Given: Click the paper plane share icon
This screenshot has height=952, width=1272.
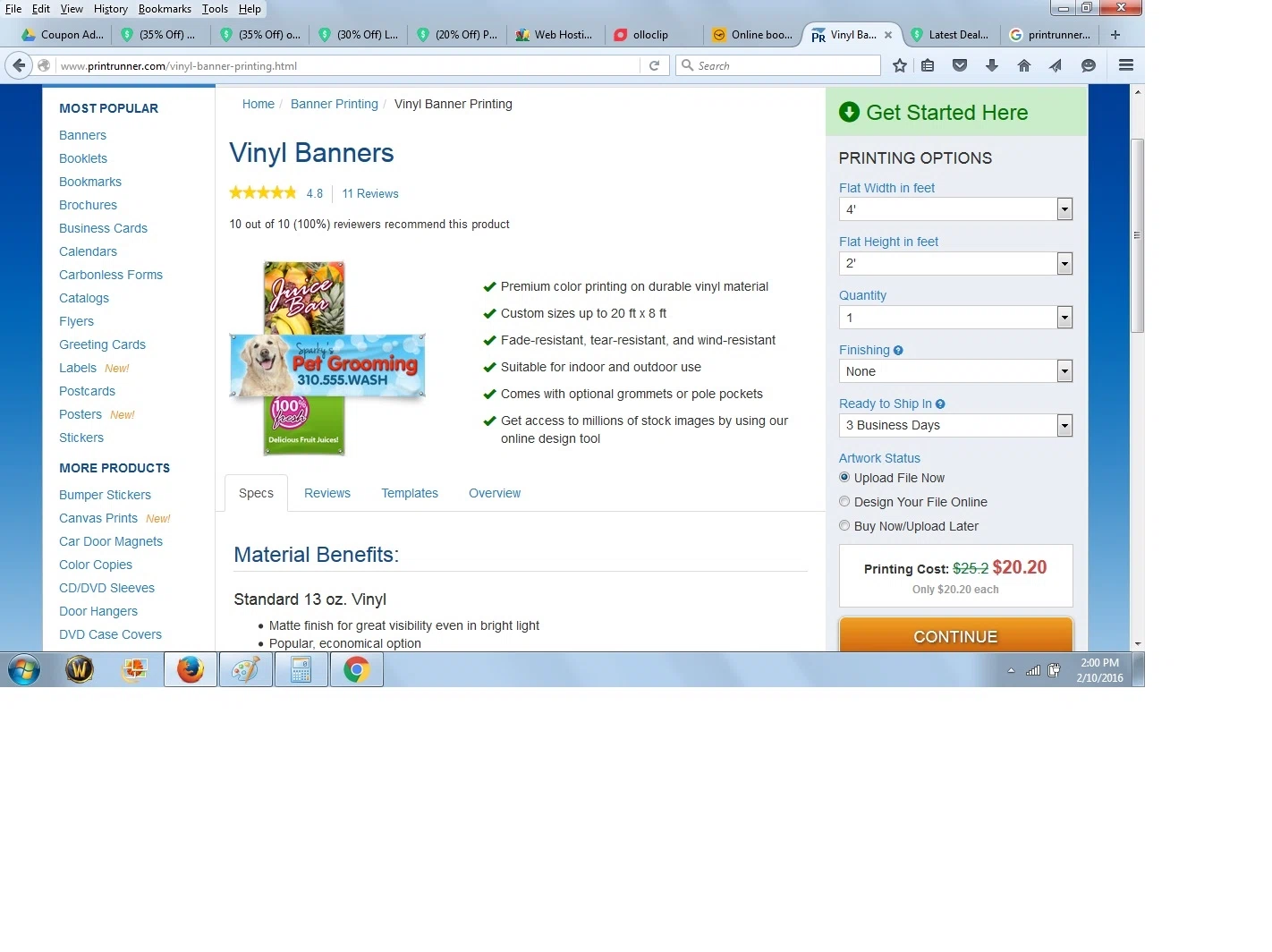Looking at the screenshot, I should (1056, 65).
